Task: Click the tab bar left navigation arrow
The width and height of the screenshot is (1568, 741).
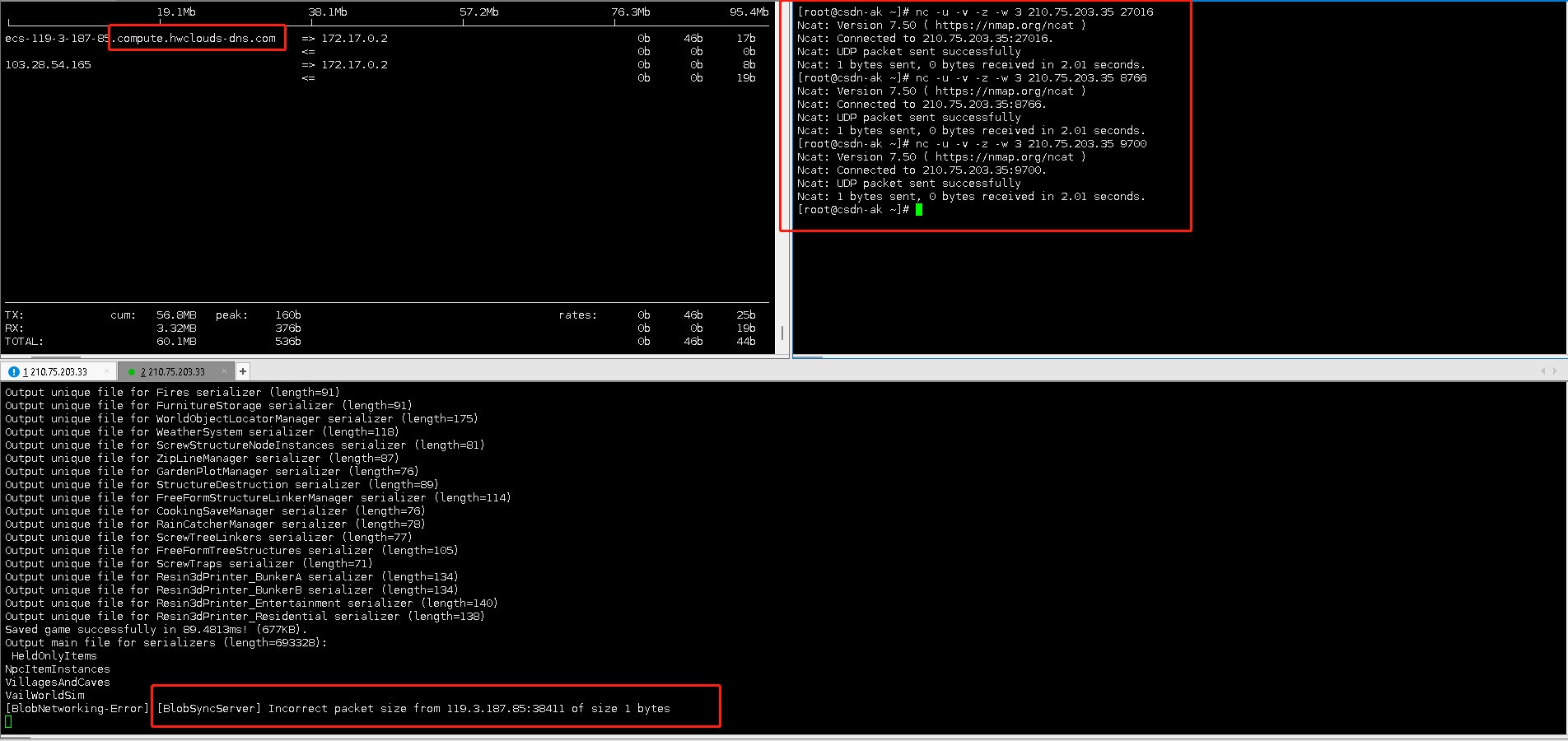Action: [1542, 371]
